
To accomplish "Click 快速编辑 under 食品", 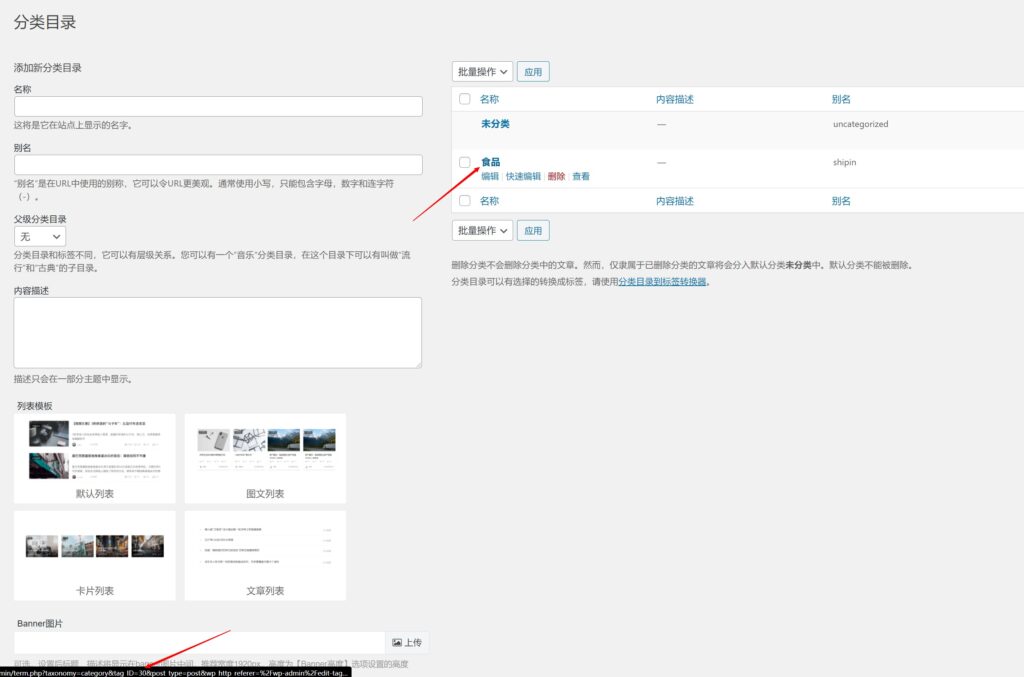I will (523, 176).
